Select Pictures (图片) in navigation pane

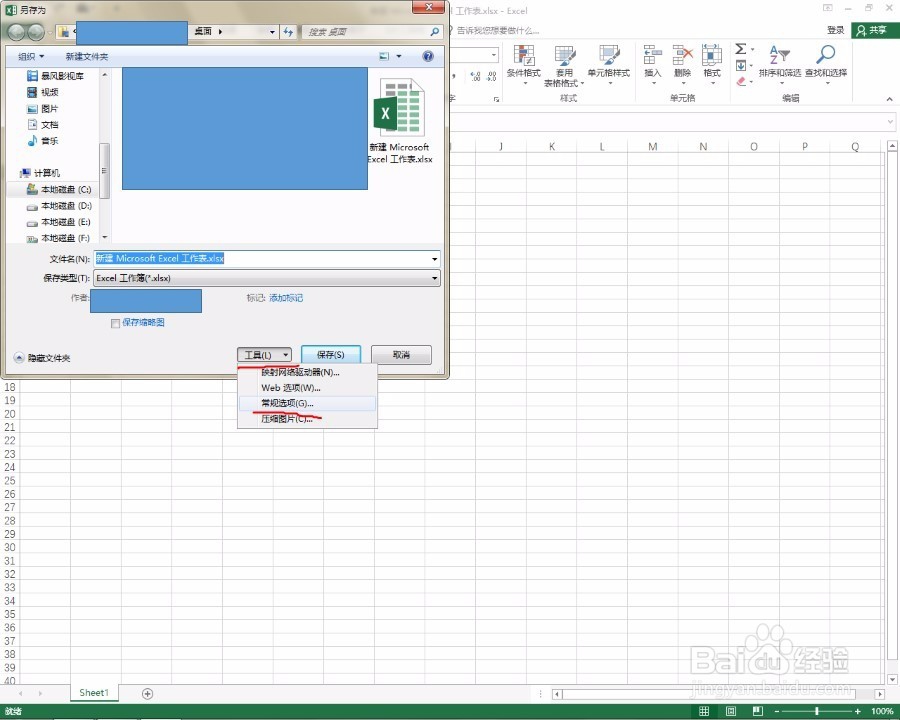click(43, 109)
